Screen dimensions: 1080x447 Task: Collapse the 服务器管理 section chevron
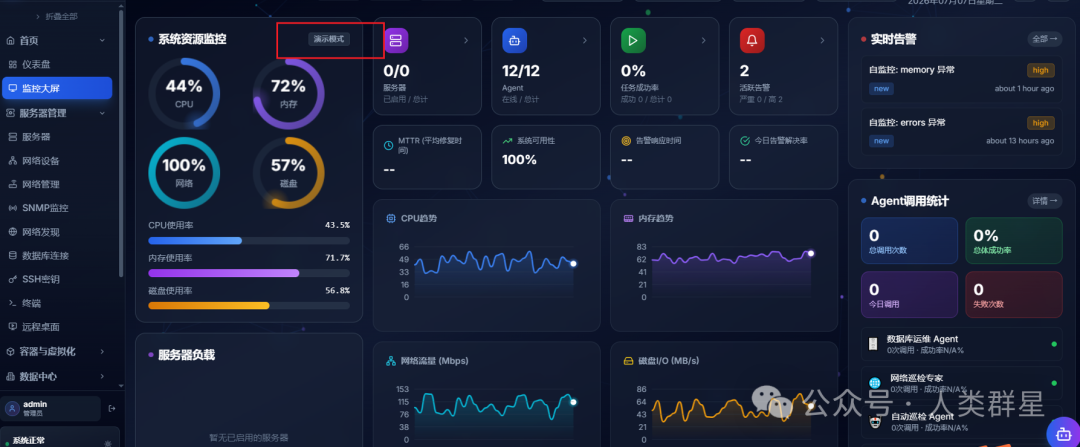tap(102, 113)
